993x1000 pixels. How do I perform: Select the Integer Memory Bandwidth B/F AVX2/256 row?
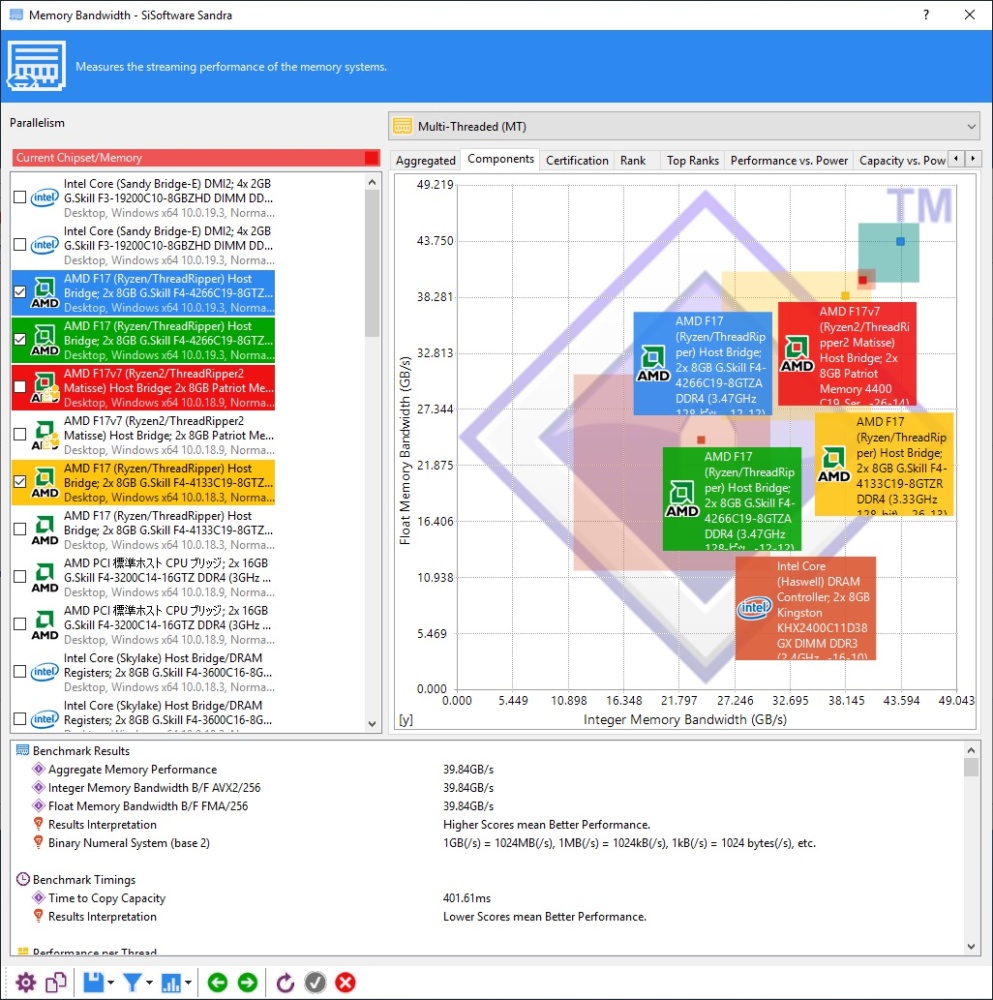click(x=154, y=788)
